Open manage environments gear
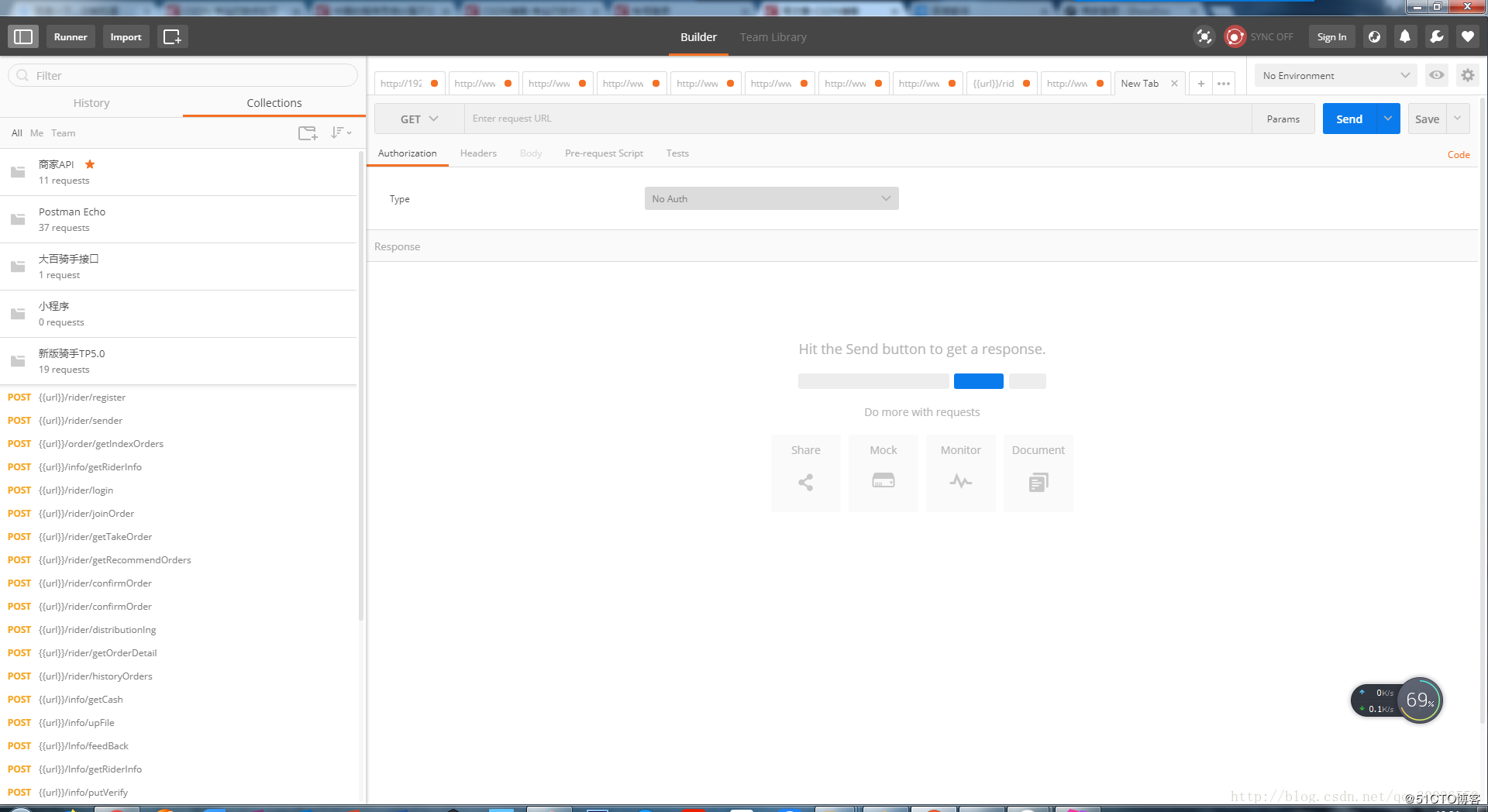This screenshot has width=1488, height=812. [x=1467, y=75]
